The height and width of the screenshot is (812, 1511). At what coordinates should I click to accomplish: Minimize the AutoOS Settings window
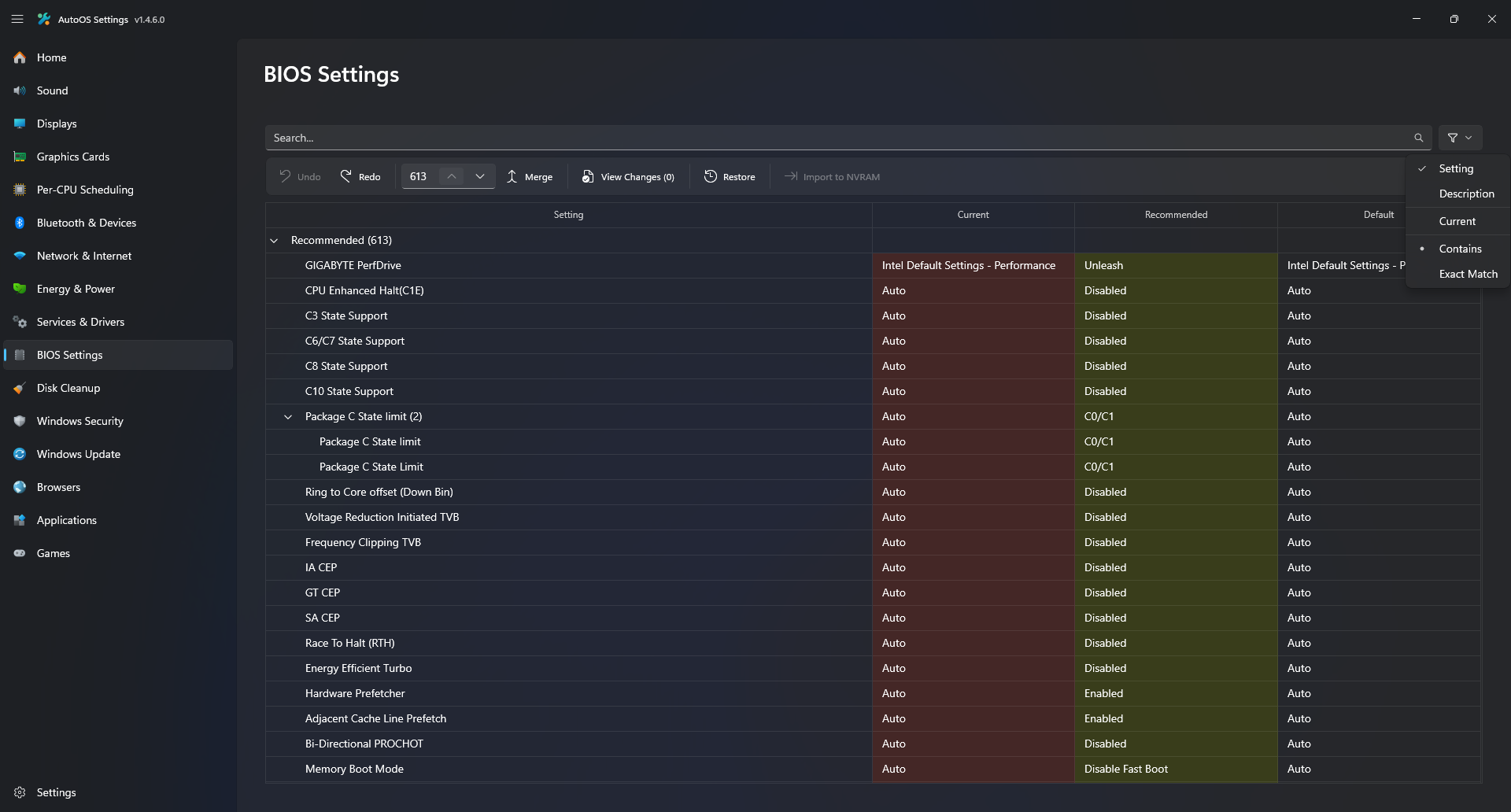coord(1417,19)
